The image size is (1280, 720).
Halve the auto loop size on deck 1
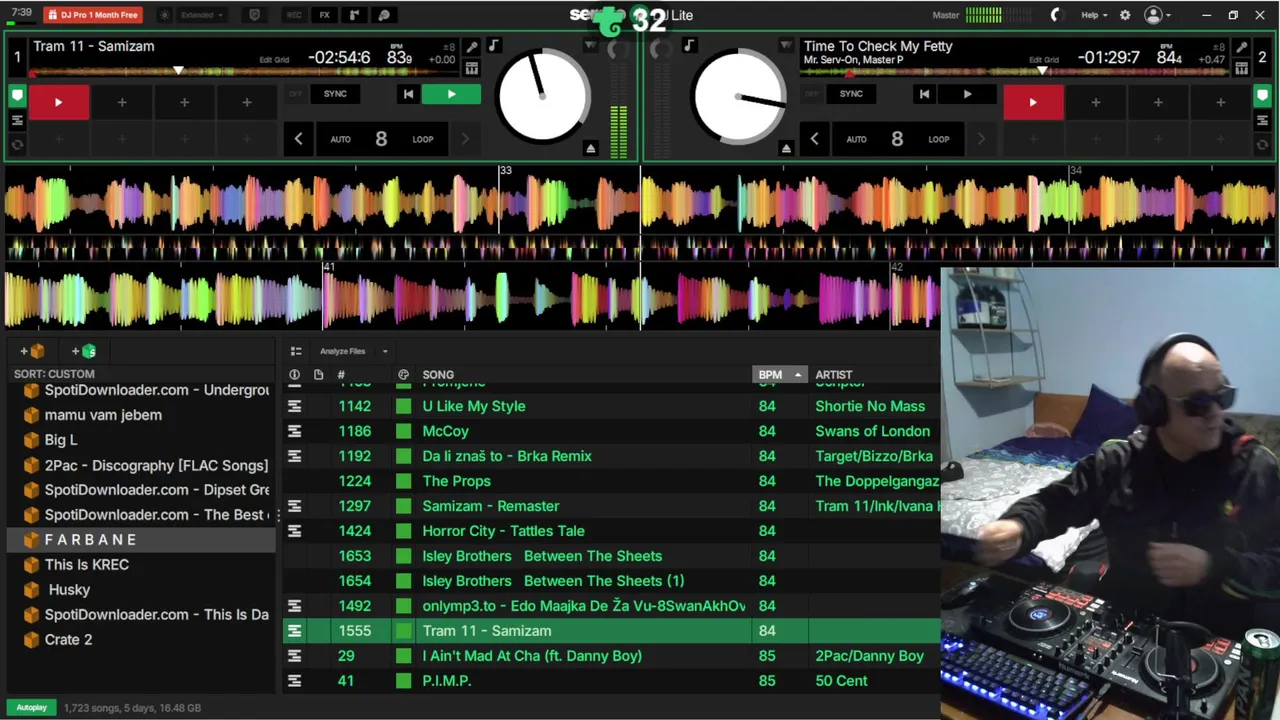[298, 139]
